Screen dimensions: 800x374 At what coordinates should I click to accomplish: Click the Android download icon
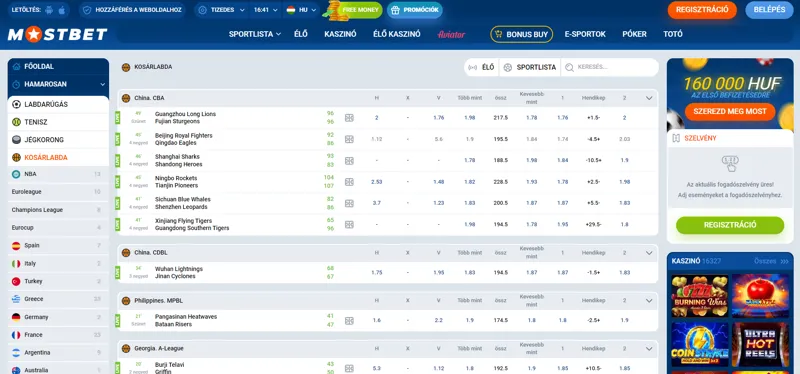(49, 10)
